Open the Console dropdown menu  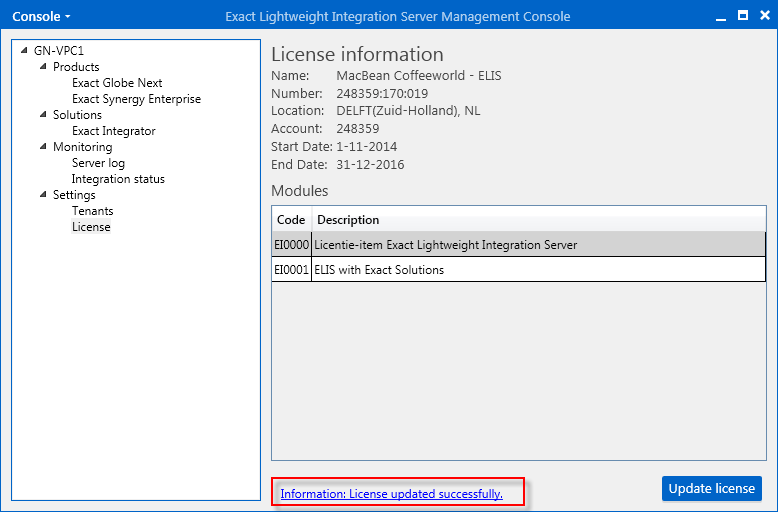click(x=41, y=16)
